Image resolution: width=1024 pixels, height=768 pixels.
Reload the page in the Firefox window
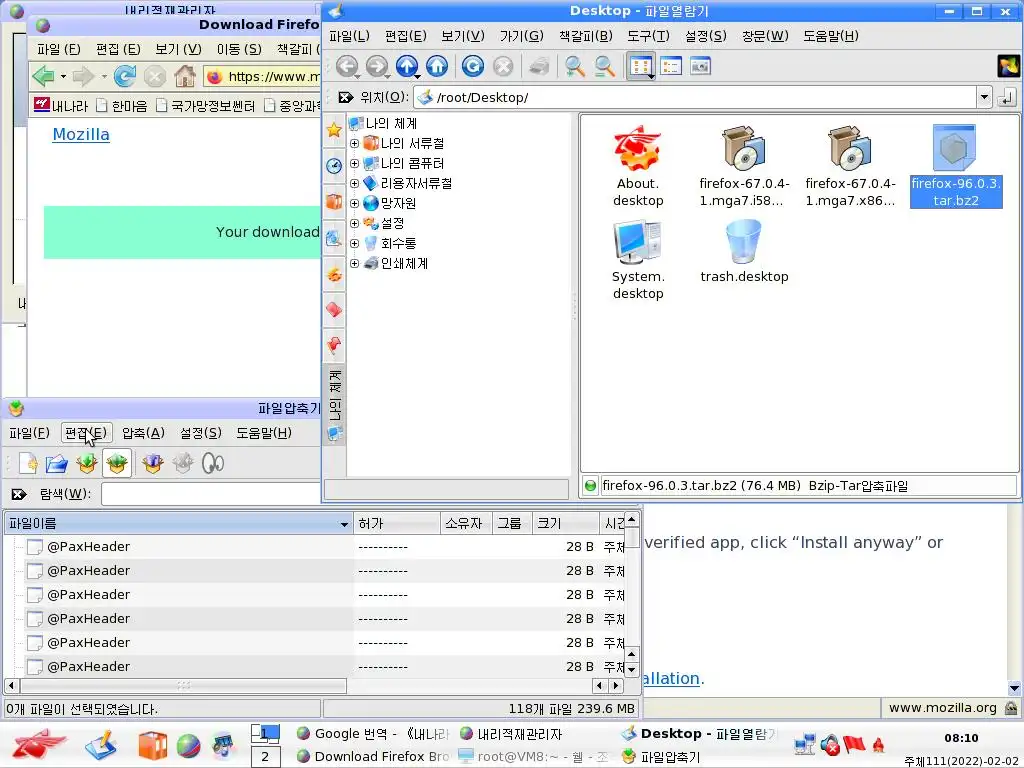click(124, 76)
